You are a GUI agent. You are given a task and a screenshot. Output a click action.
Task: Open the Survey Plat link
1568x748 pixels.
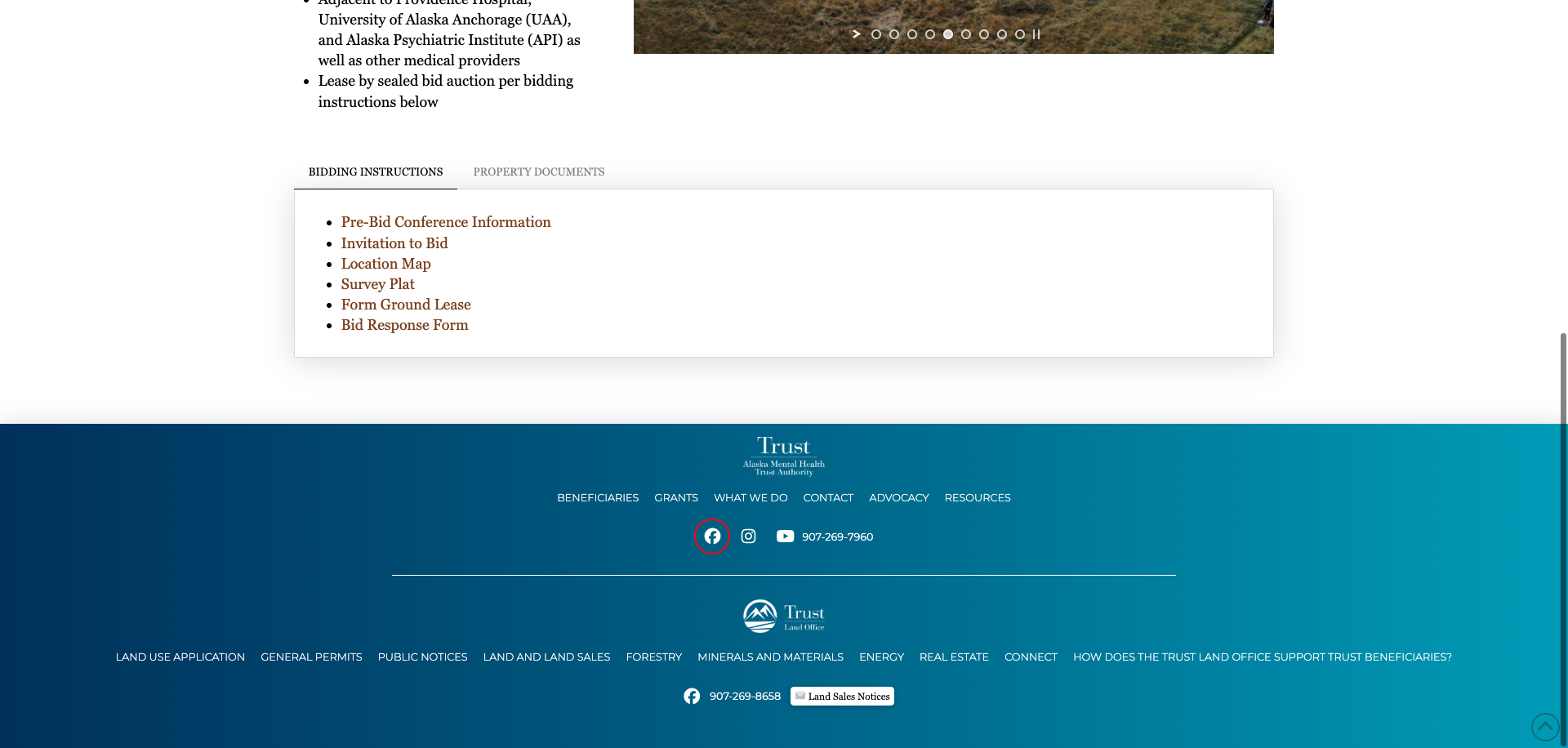[x=377, y=284]
